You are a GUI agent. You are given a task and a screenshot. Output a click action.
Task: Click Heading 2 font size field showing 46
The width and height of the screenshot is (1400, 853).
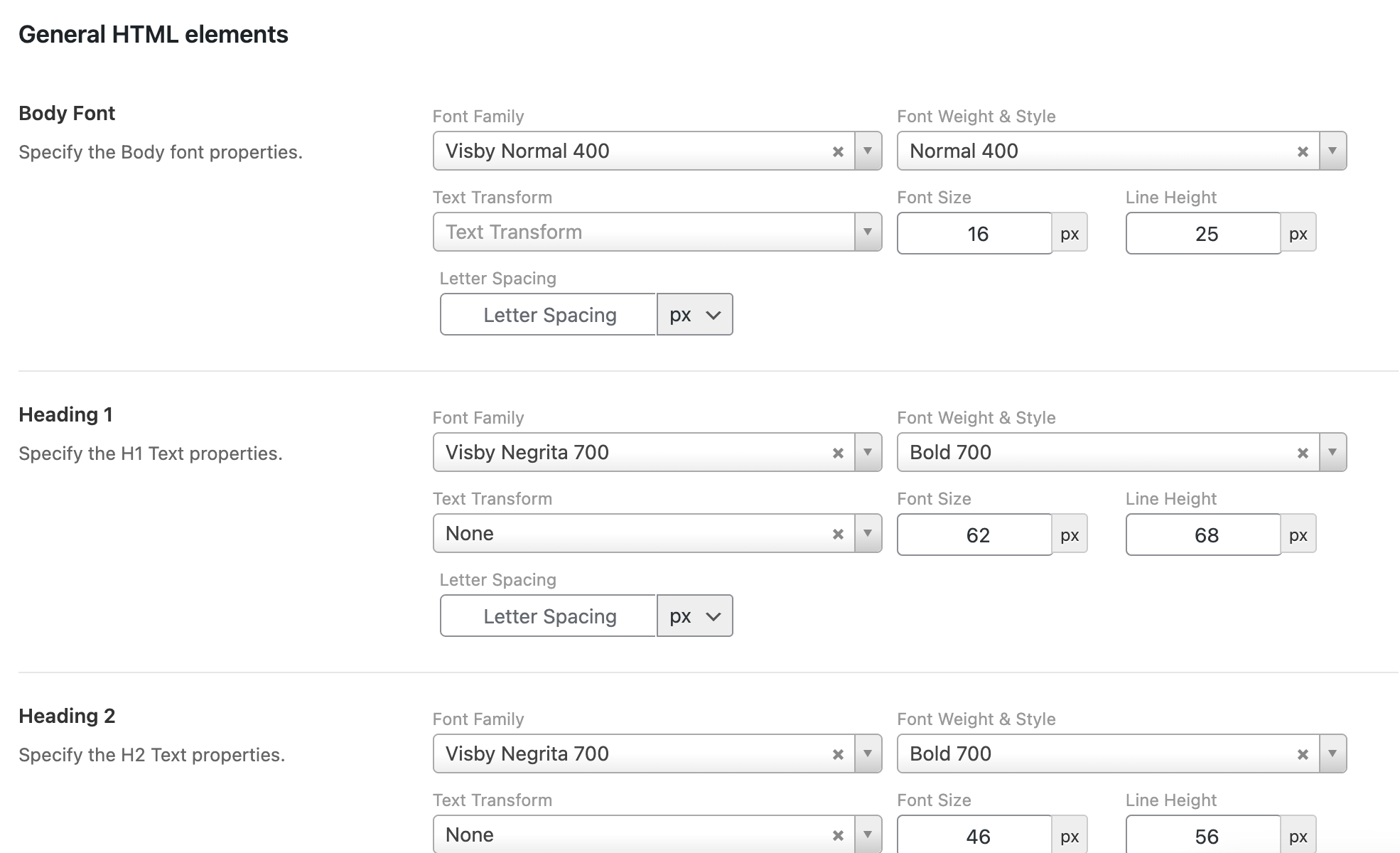coord(974,836)
